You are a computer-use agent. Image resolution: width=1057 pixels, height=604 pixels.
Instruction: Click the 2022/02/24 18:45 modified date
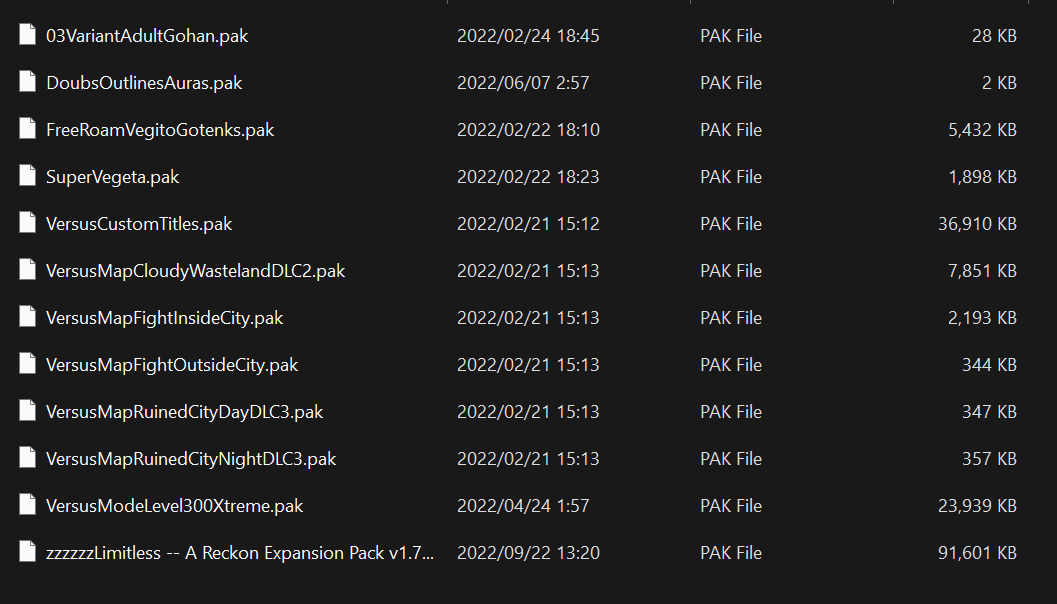point(528,36)
